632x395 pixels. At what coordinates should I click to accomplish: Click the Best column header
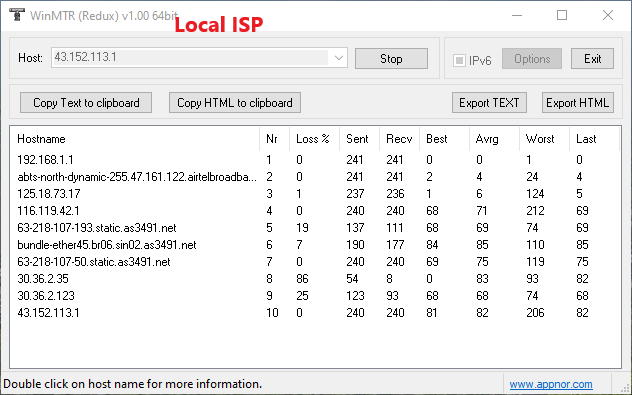(x=445, y=139)
